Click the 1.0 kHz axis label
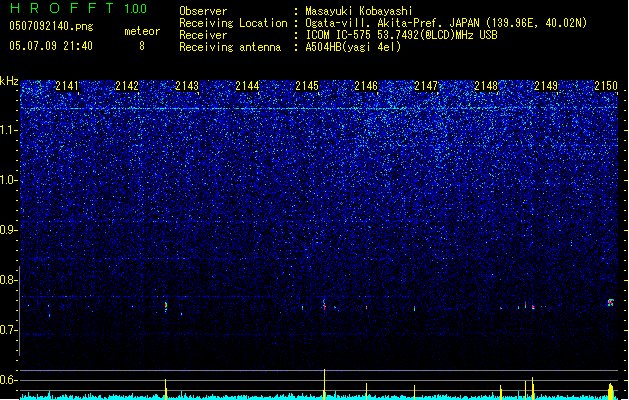Screen dimensions: 629x400 point(9,180)
